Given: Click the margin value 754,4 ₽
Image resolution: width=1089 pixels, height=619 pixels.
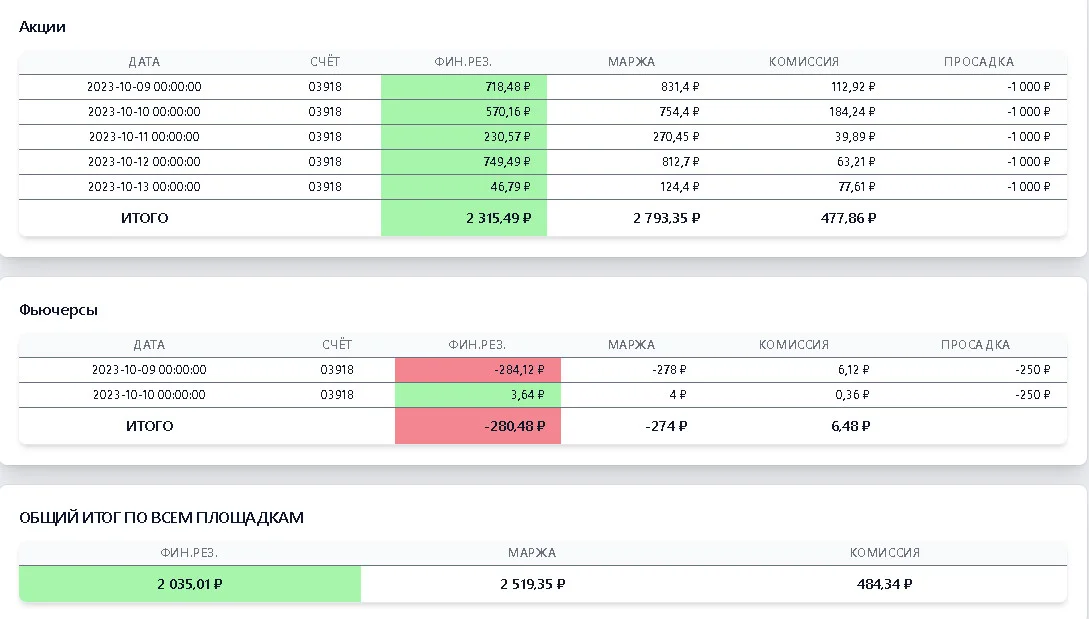Looking at the screenshot, I should [679, 112].
